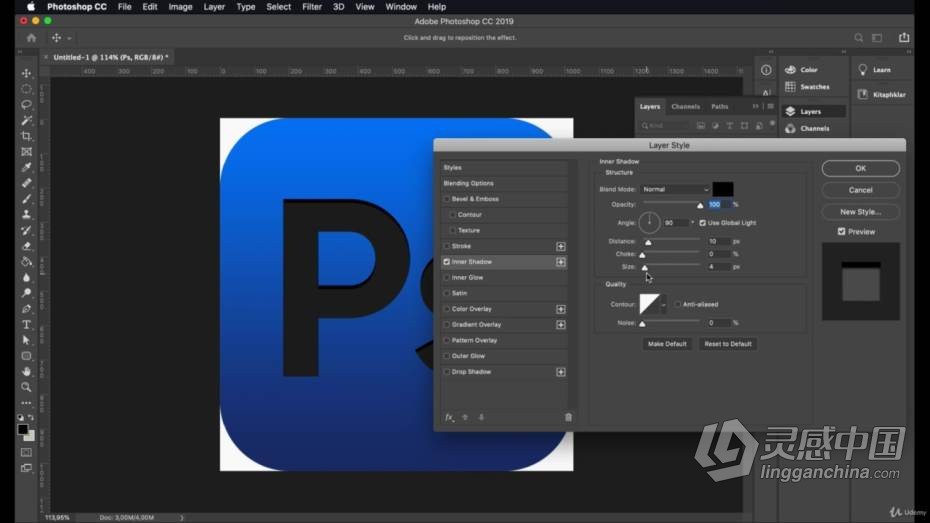Open the File menu
The image size is (930, 523).
click(125, 7)
